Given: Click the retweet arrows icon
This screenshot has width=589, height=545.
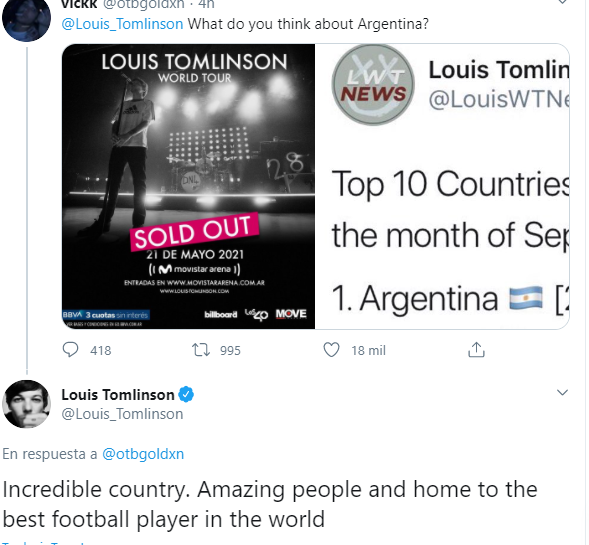Looking at the screenshot, I should (201, 350).
